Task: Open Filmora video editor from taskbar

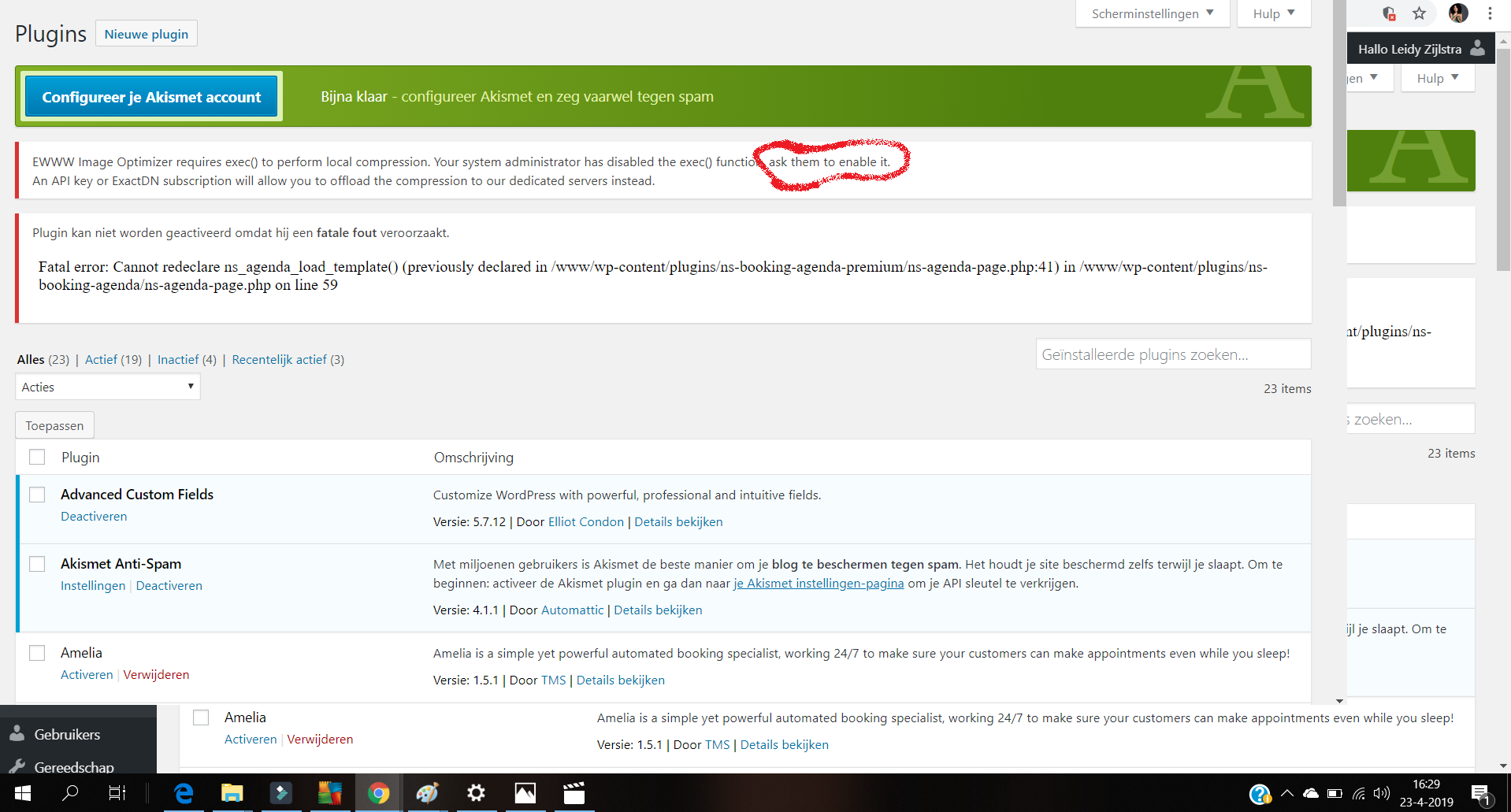Action: tap(281, 793)
